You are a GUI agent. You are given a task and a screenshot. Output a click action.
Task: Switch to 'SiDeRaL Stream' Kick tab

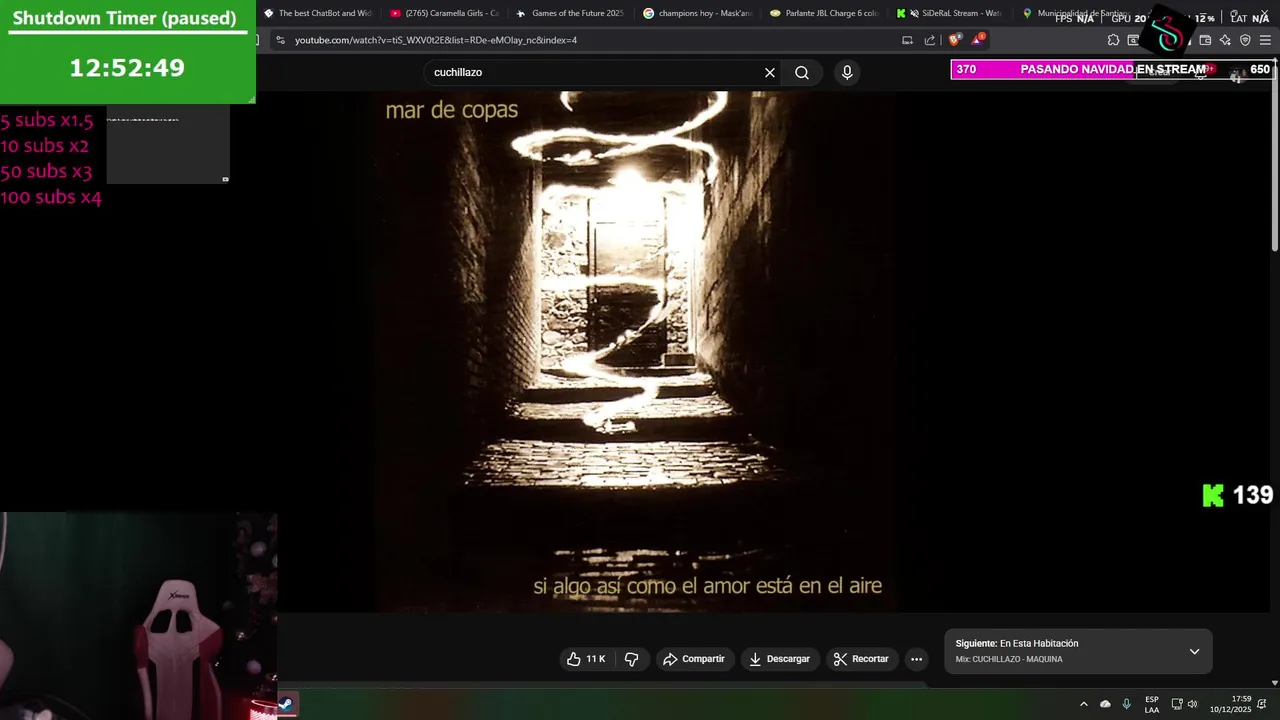tap(951, 14)
